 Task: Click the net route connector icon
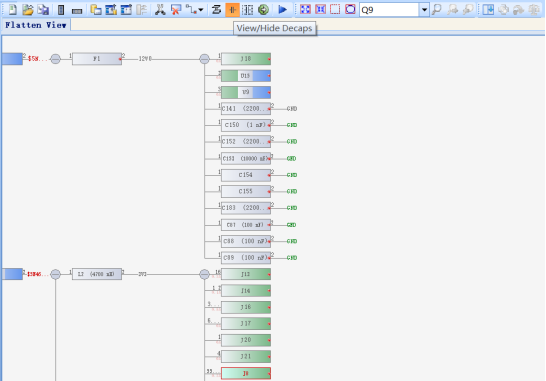[191, 10]
